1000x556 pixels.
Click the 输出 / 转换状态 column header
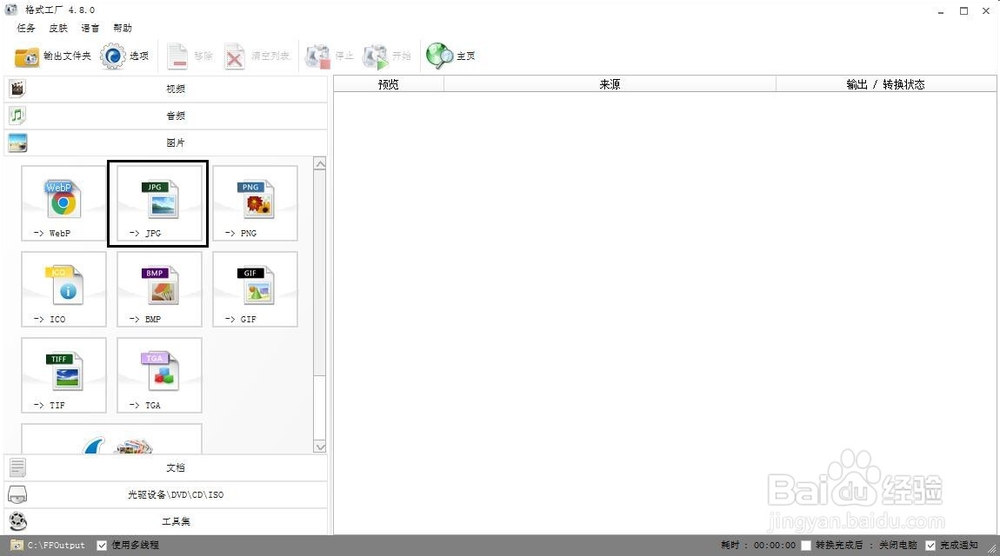tap(886, 84)
